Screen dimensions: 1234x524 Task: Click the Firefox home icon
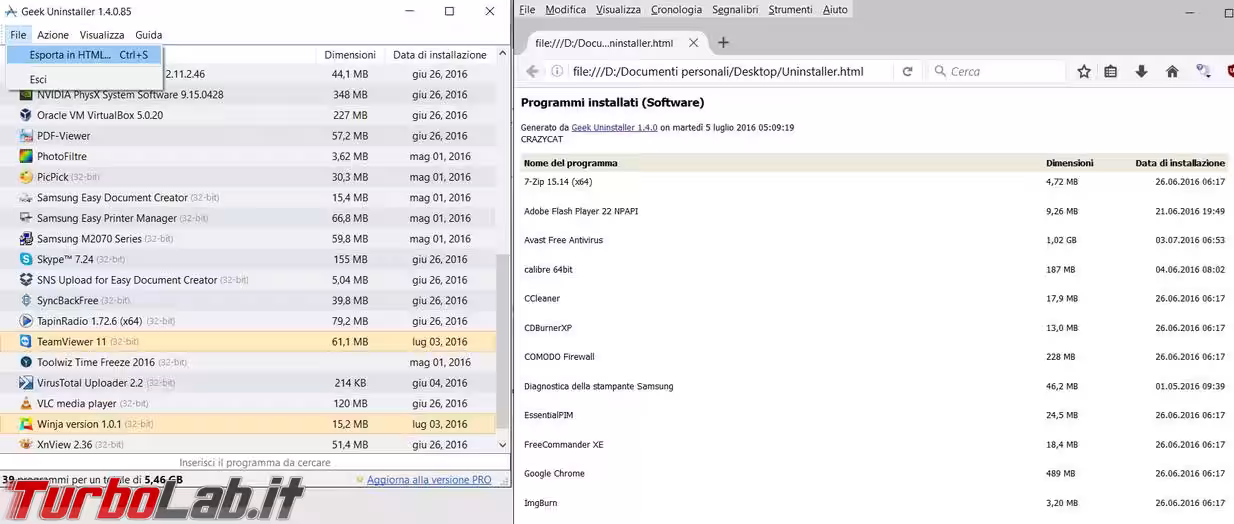1172,72
